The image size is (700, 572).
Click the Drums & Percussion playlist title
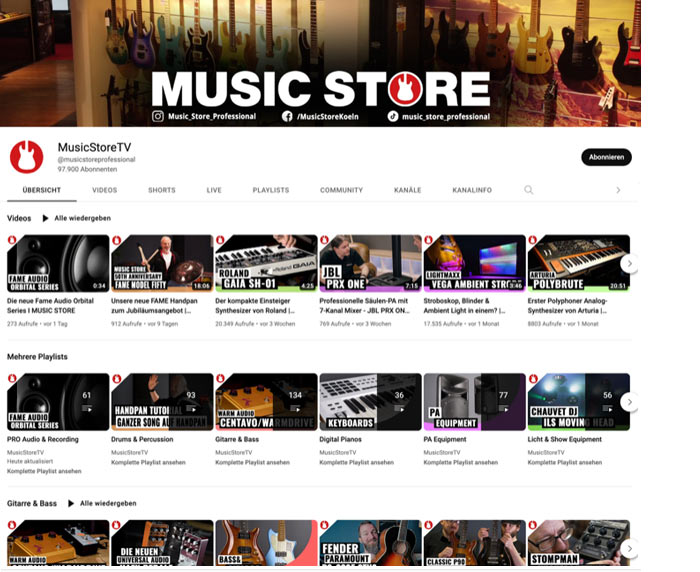(x=142, y=439)
